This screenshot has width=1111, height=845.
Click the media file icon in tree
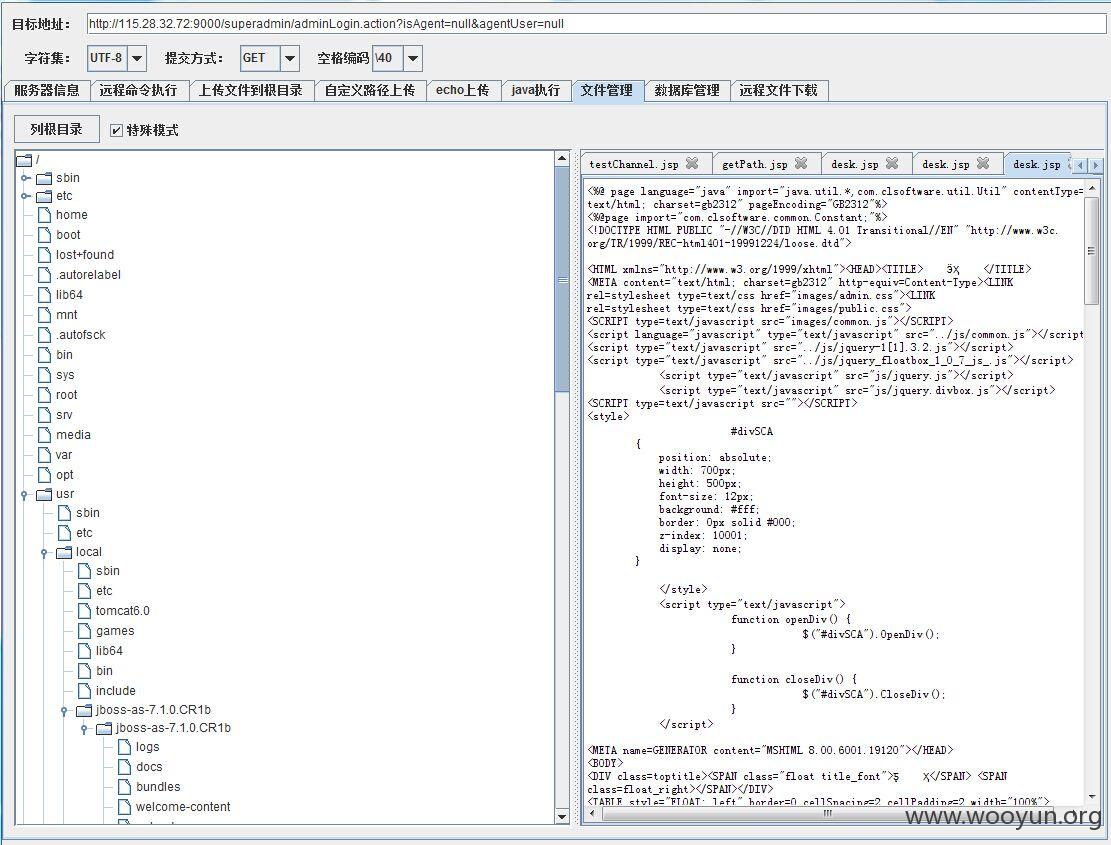(x=44, y=434)
